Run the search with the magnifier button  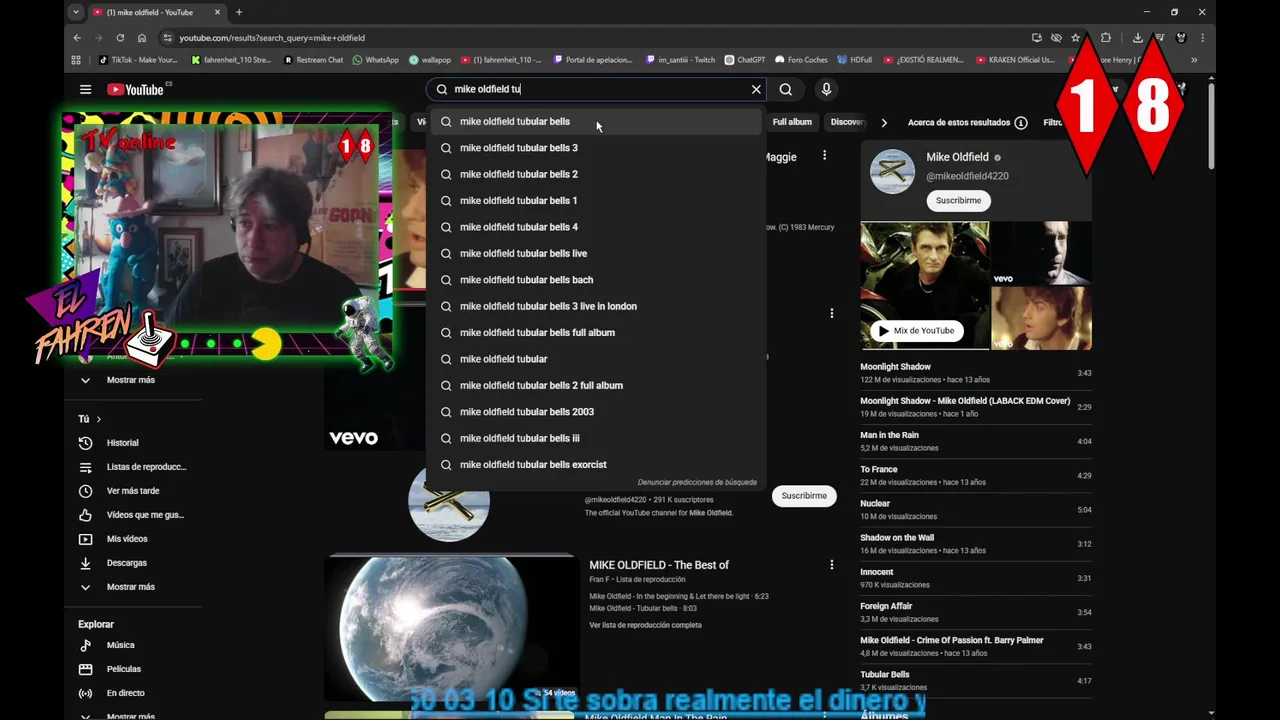[786, 89]
